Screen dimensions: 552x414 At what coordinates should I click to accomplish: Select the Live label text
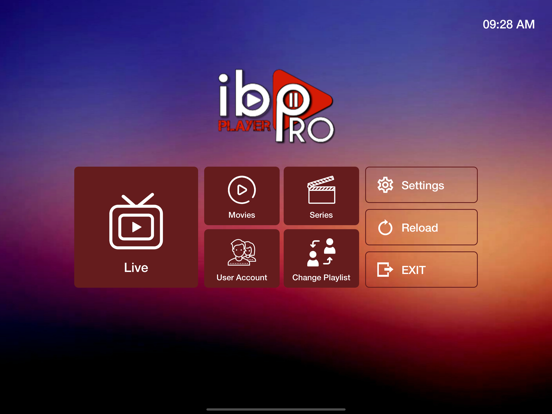click(136, 268)
